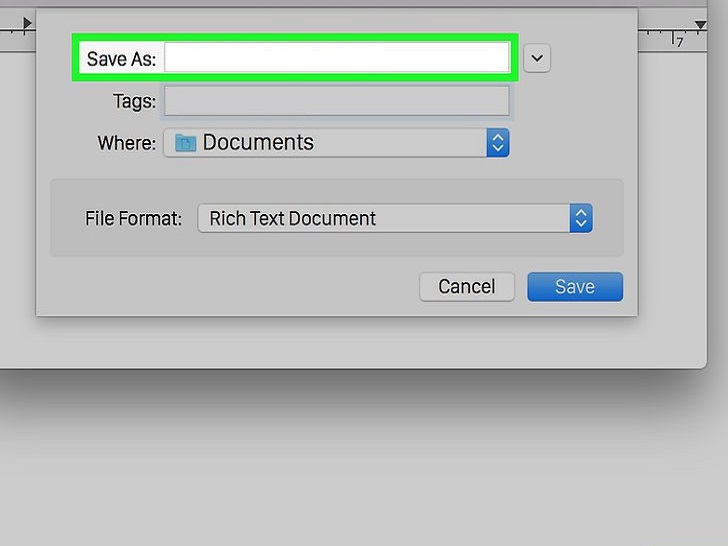Click the Tags input field
The height and width of the screenshot is (546, 728).
337,101
